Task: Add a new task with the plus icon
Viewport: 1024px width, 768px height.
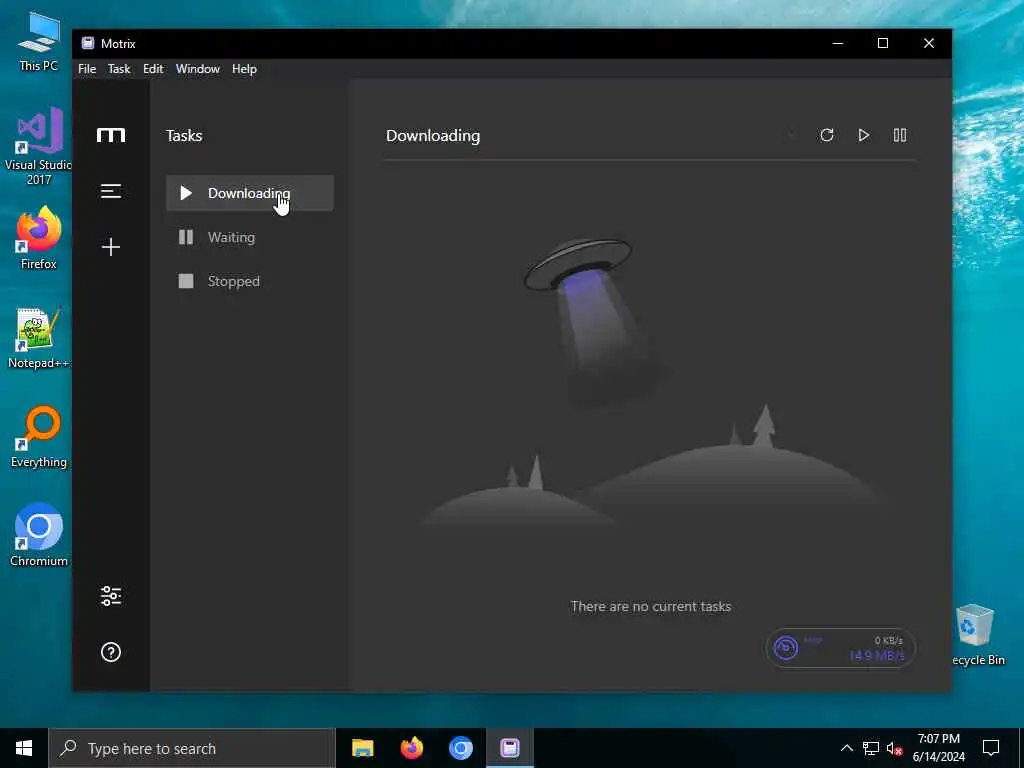Action: pos(111,247)
